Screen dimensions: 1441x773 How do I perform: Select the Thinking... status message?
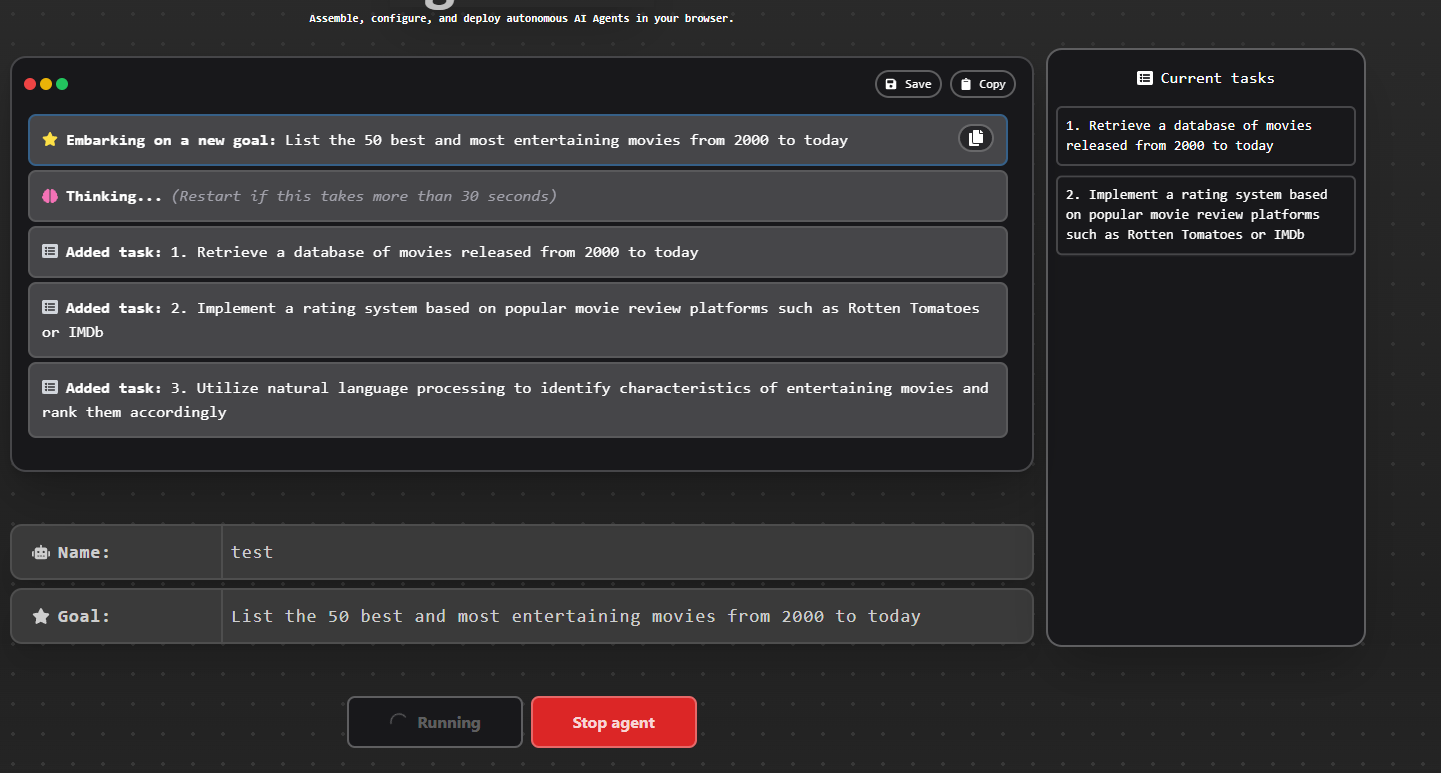pos(518,196)
